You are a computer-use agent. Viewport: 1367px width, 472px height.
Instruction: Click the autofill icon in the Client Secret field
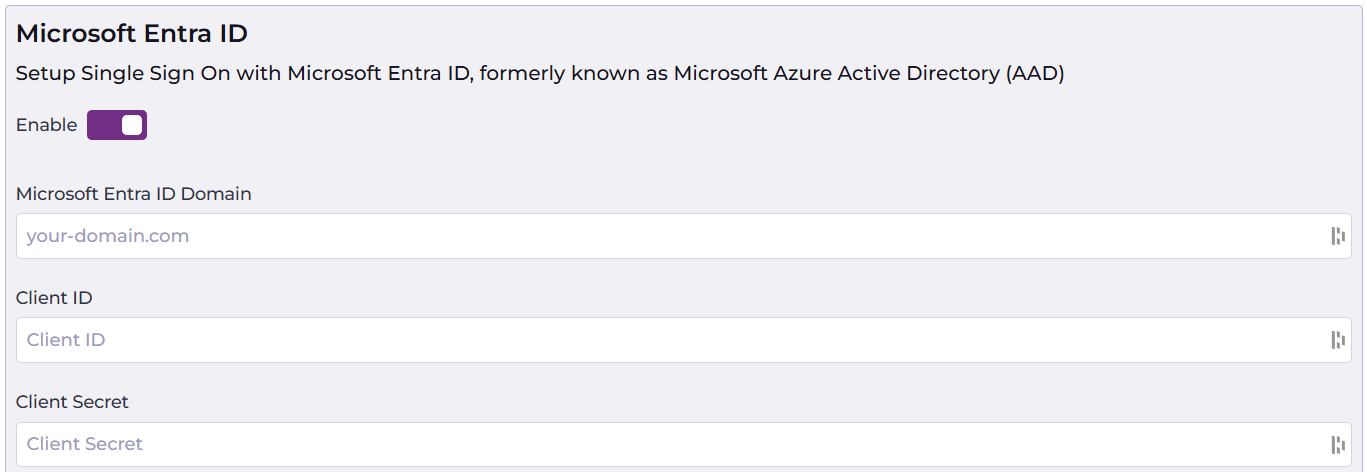(x=1337, y=444)
